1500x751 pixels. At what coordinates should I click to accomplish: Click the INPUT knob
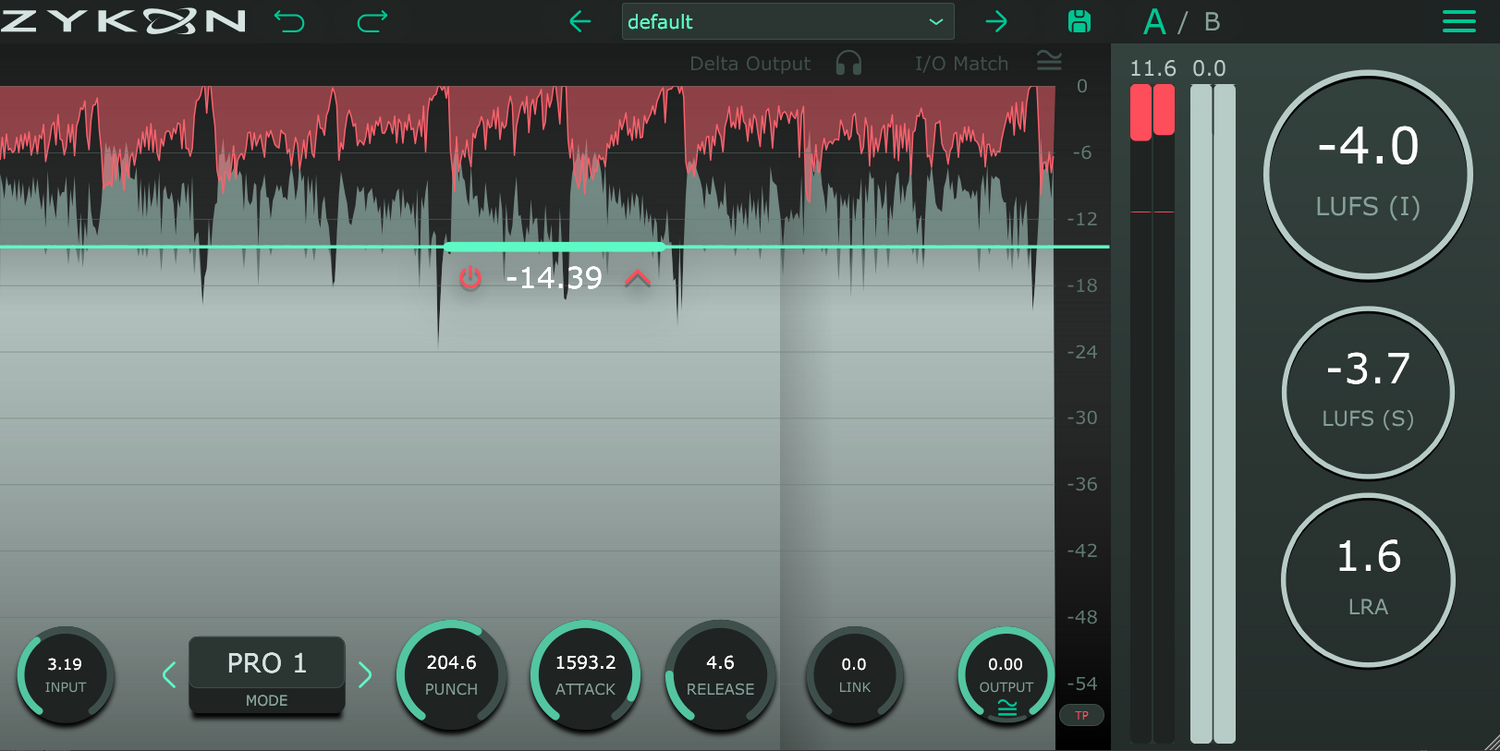point(65,674)
